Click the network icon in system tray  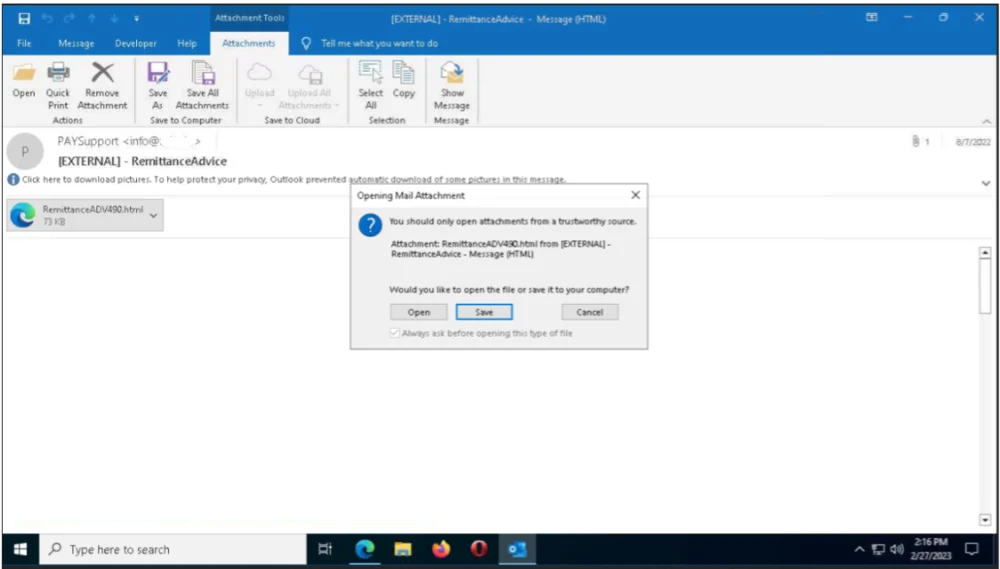click(879, 549)
